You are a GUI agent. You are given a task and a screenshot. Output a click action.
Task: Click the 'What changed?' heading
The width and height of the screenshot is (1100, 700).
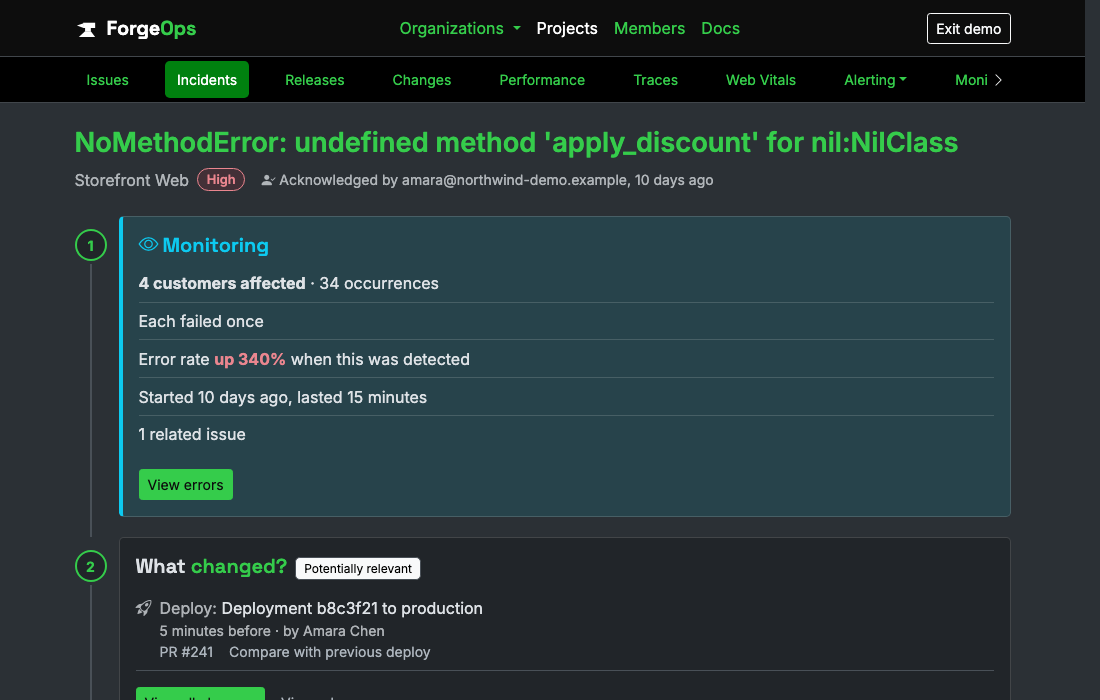[x=211, y=566]
